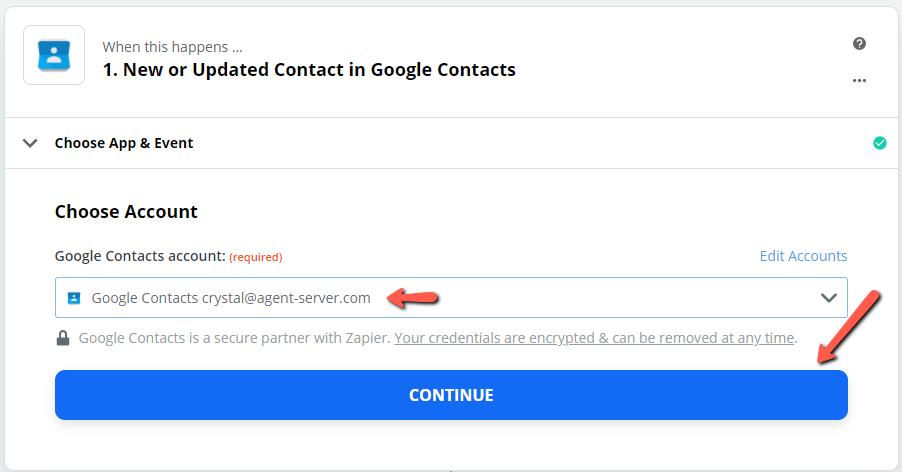
Task: Click the Google Contacts app icon
Action: (x=54, y=55)
